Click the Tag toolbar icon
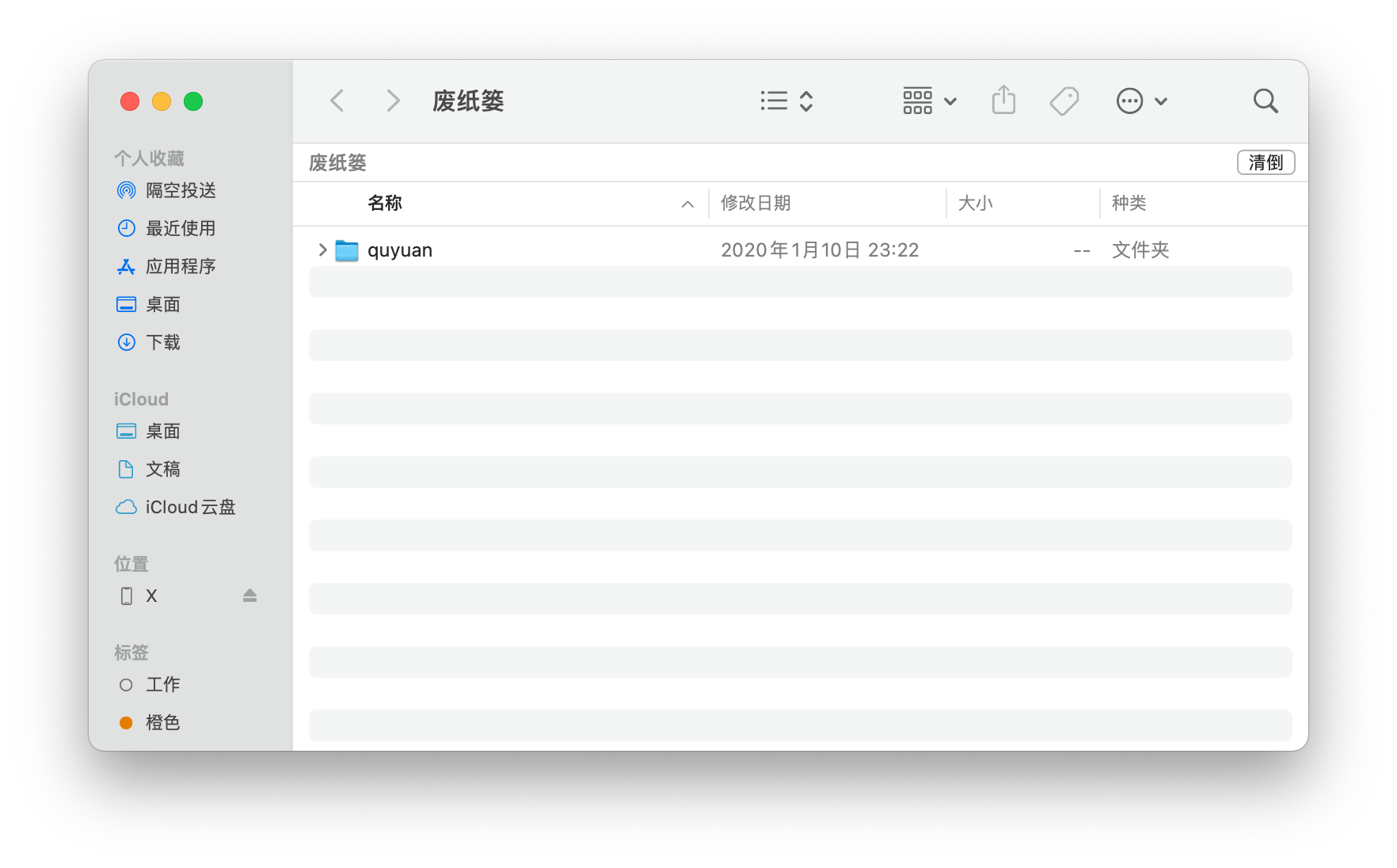 point(1064,101)
